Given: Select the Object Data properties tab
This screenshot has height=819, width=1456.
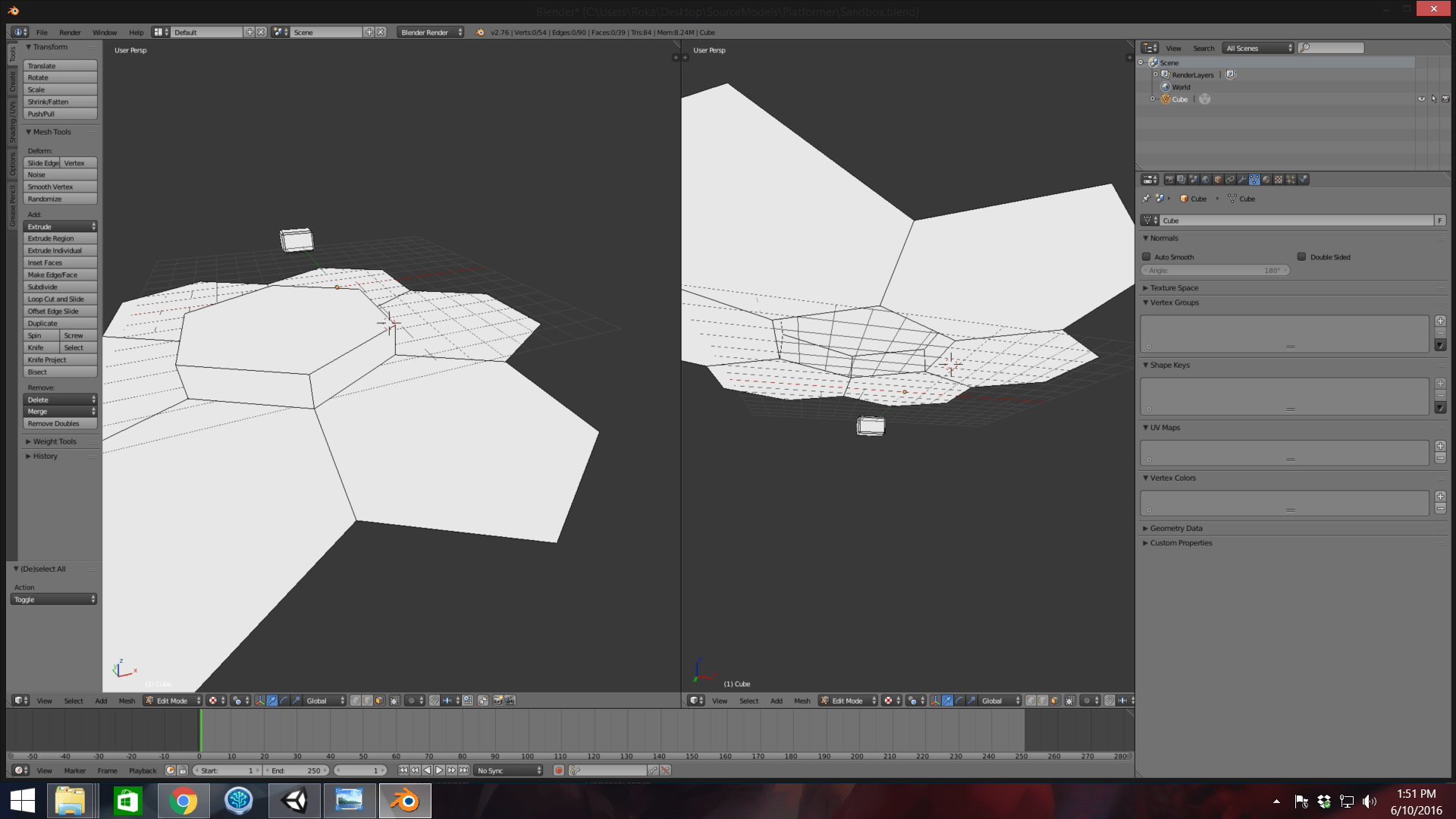Looking at the screenshot, I should click(1254, 179).
